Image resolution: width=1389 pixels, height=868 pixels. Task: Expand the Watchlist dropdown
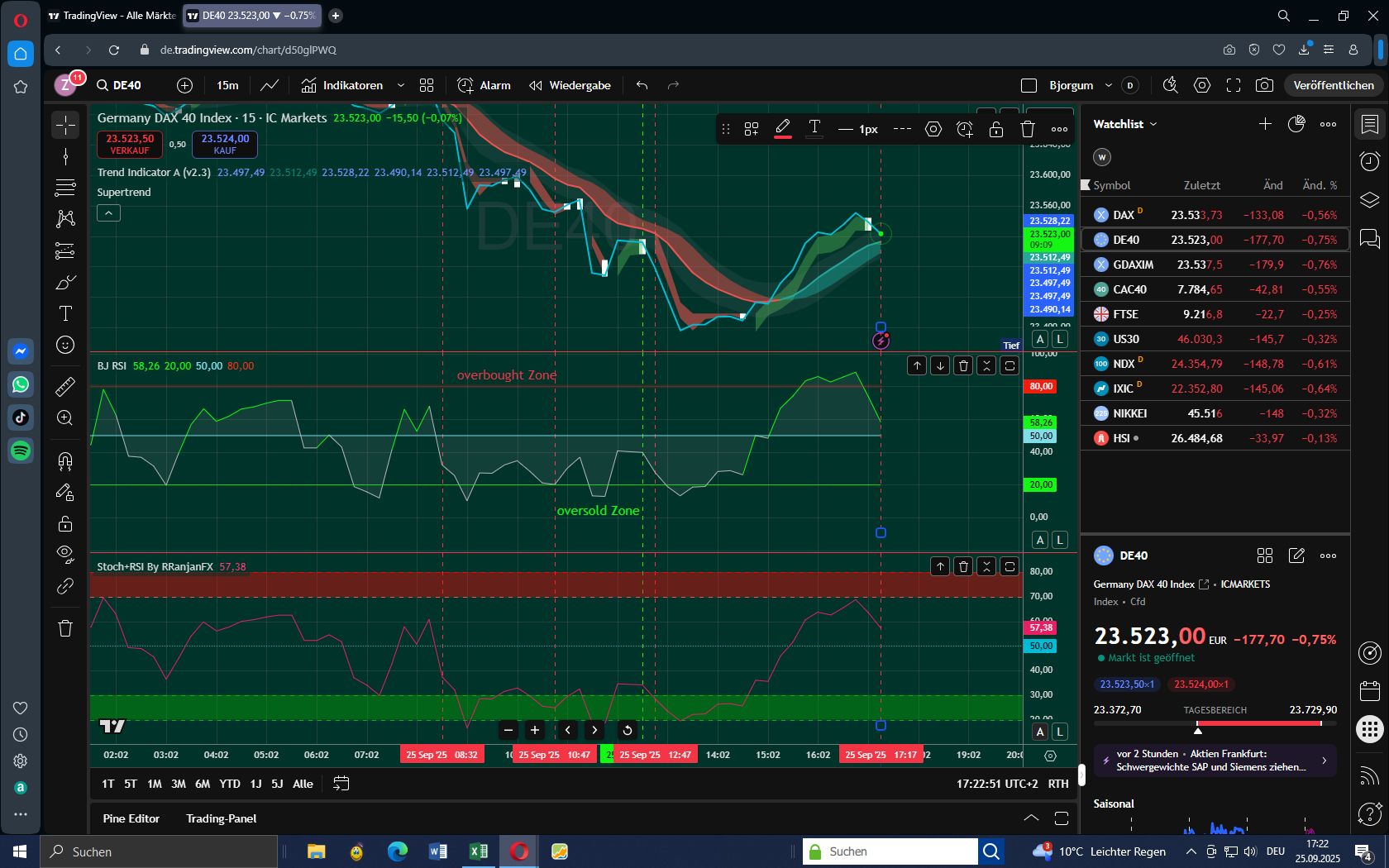point(1125,124)
